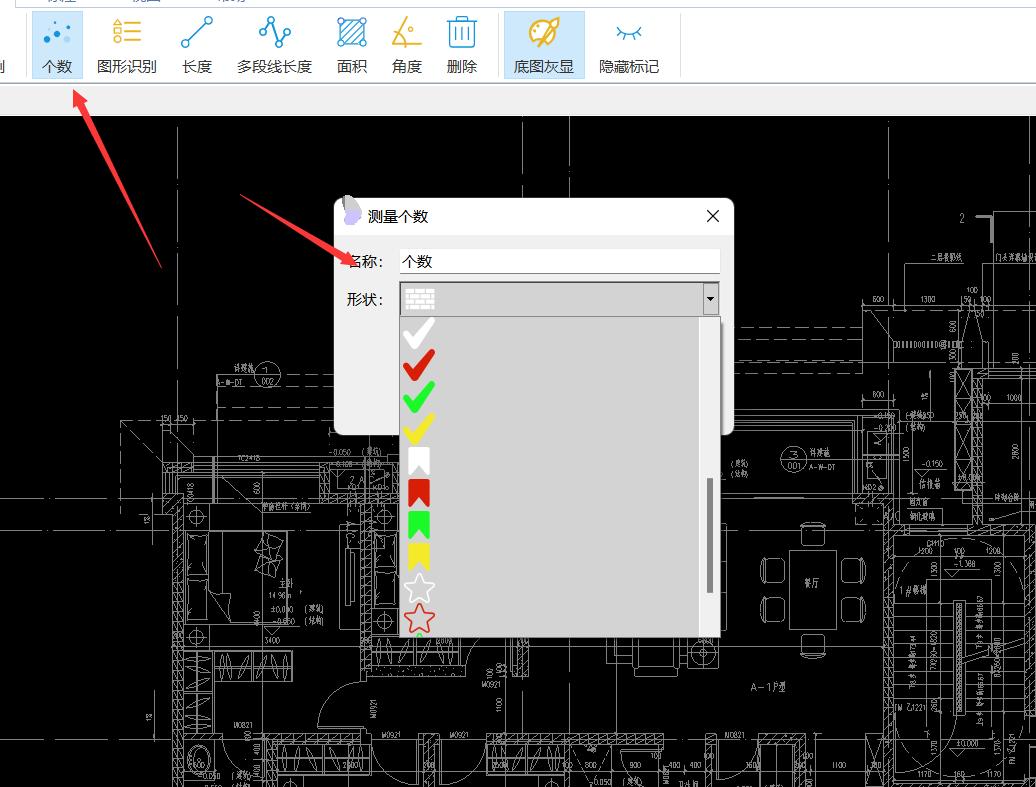This screenshot has height=787, width=1036.
Task: Close the 测量个数 dialog
Action: (x=713, y=216)
